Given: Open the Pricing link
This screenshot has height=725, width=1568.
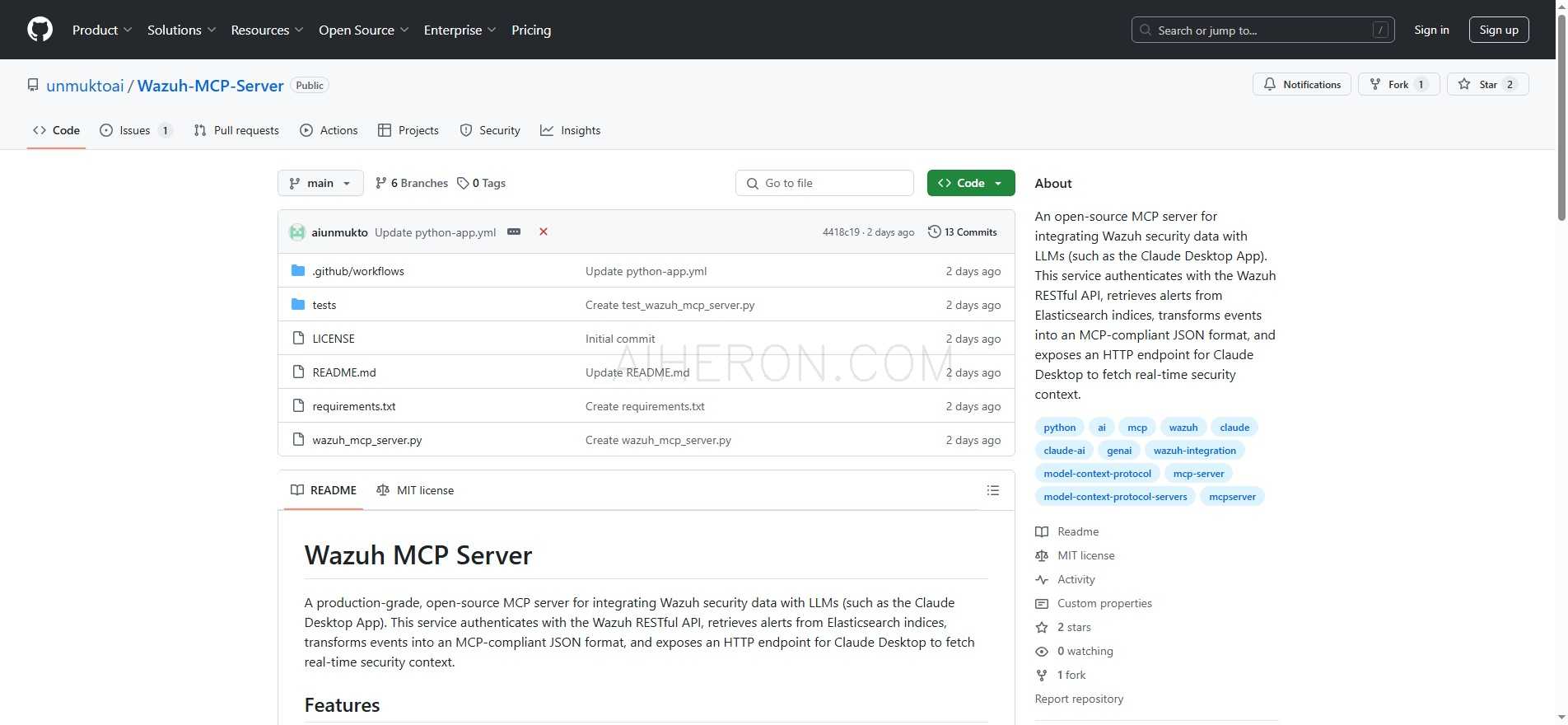Looking at the screenshot, I should pos(531,30).
